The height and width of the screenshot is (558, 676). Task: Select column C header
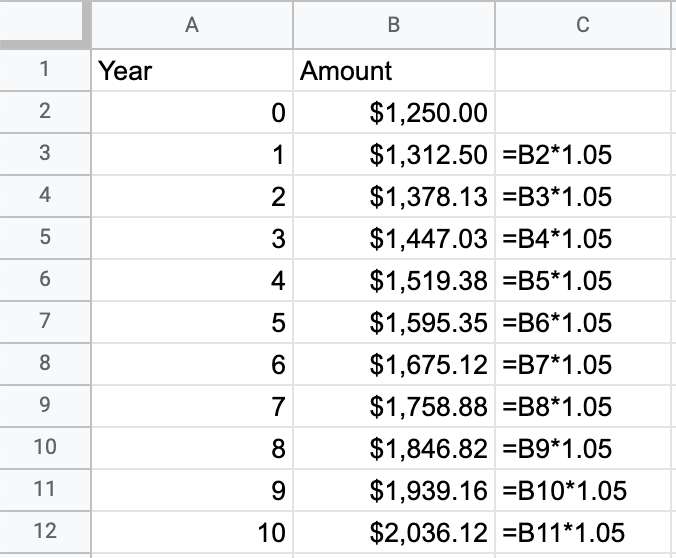(x=583, y=25)
